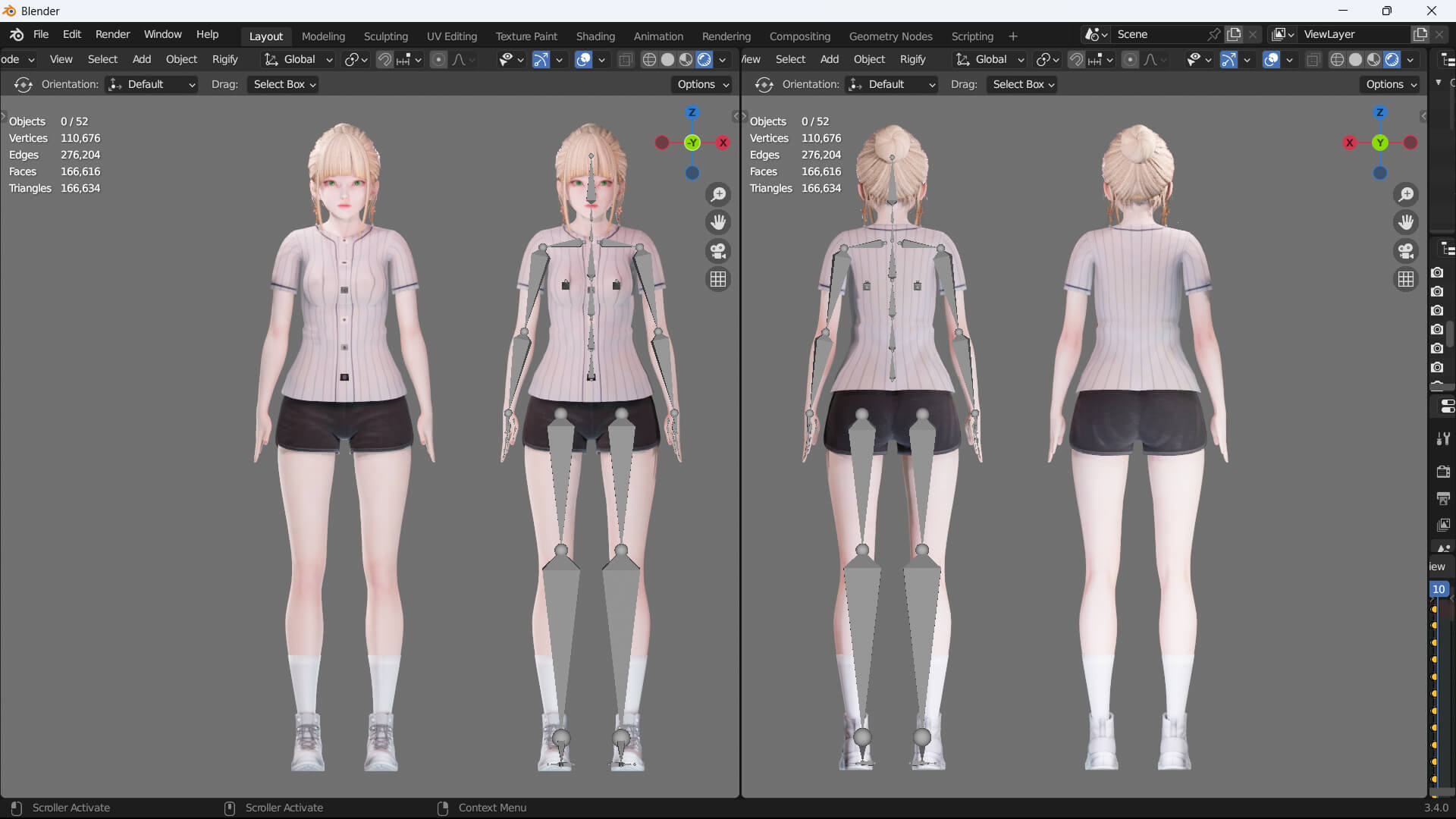Viewport: 1456px width, 819px height.
Task: Click the pan hand icon in right viewport
Action: (x=1406, y=223)
